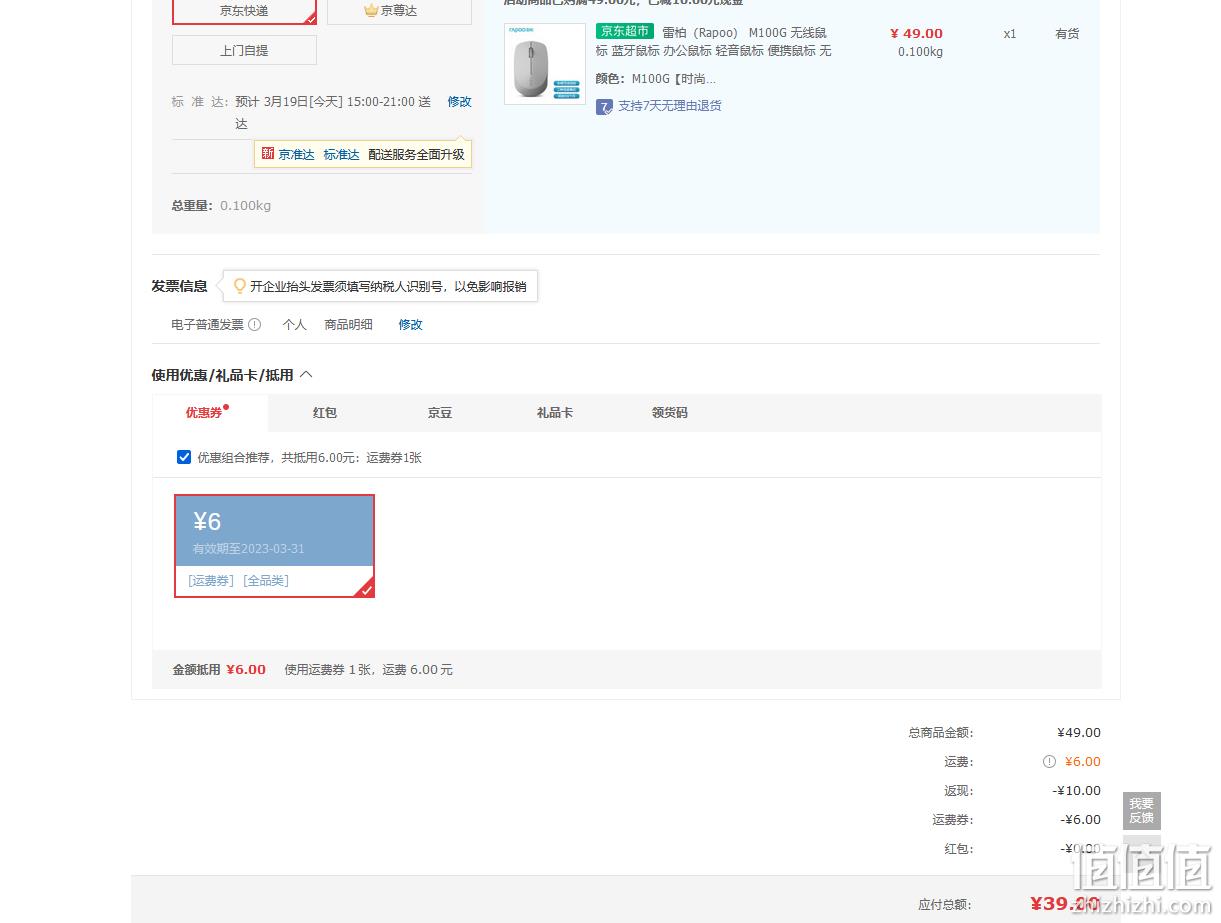The height and width of the screenshot is (923, 1221).
Task: Choose 京尊达 delivery option
Action: (x=399, y=11)
